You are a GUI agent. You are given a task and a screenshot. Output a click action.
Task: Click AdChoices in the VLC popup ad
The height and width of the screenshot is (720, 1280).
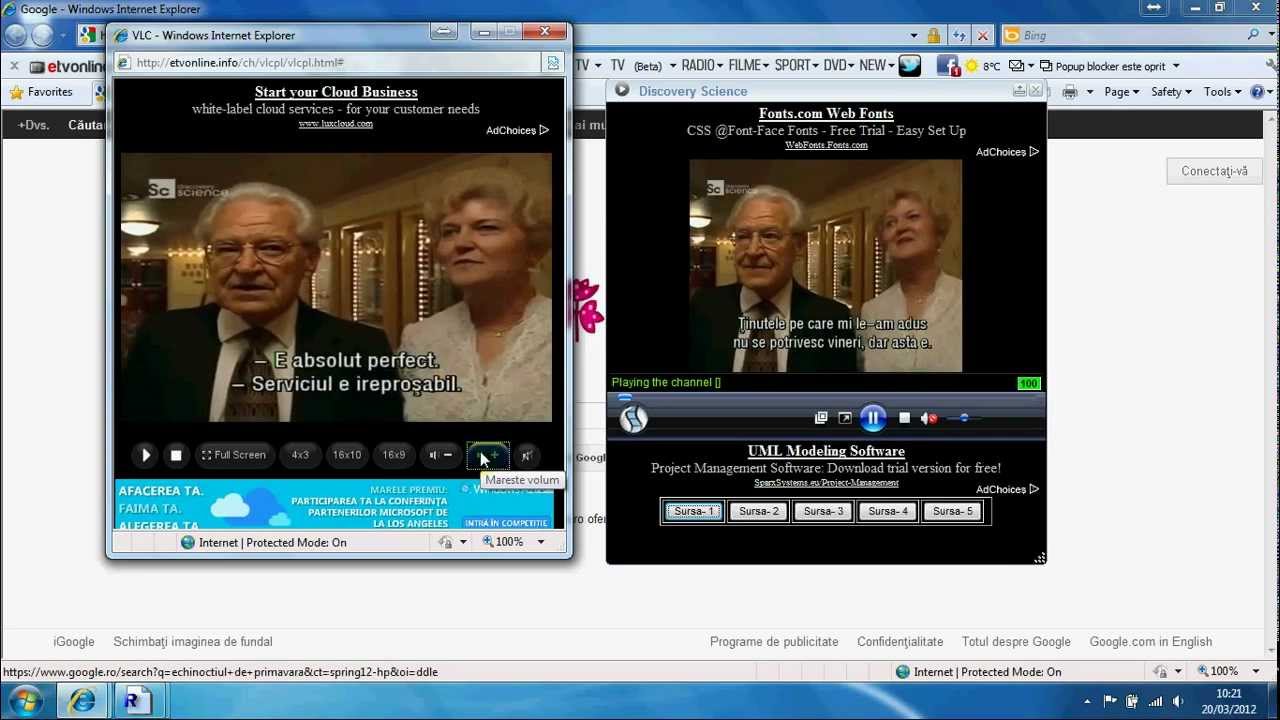point(517,130)
